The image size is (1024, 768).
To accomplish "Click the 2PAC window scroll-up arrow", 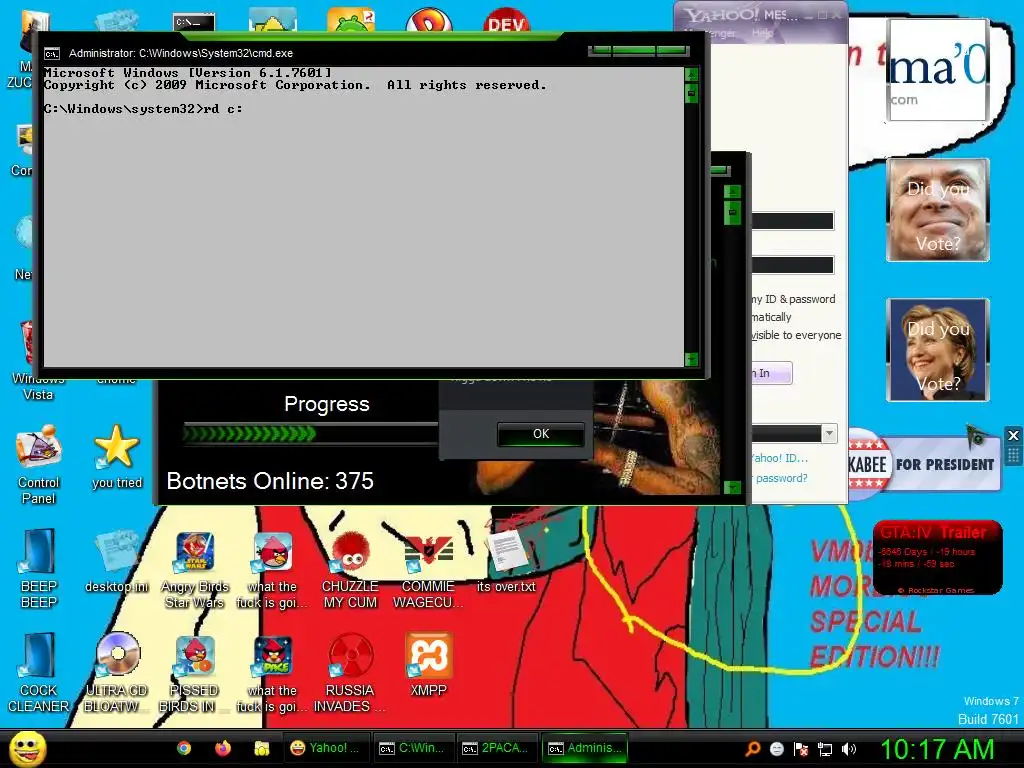I will pos(733,191).
